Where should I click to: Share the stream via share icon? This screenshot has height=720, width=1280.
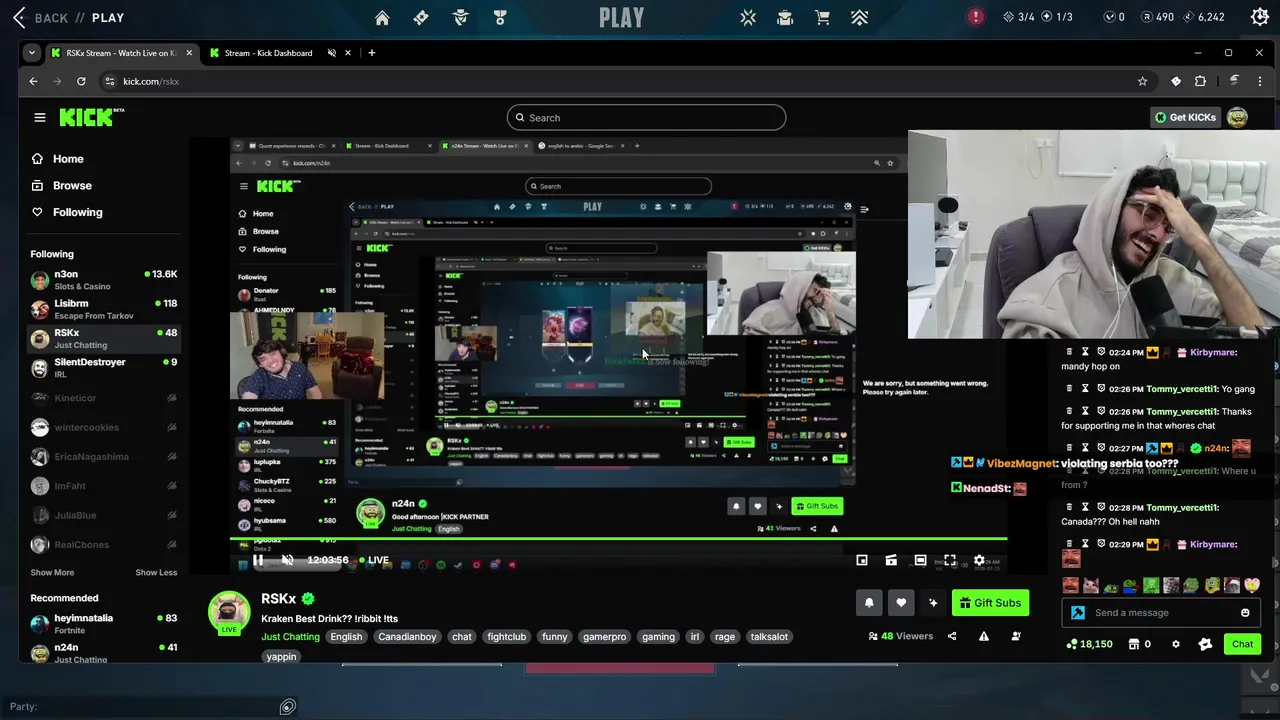click(x=952, y=636)
